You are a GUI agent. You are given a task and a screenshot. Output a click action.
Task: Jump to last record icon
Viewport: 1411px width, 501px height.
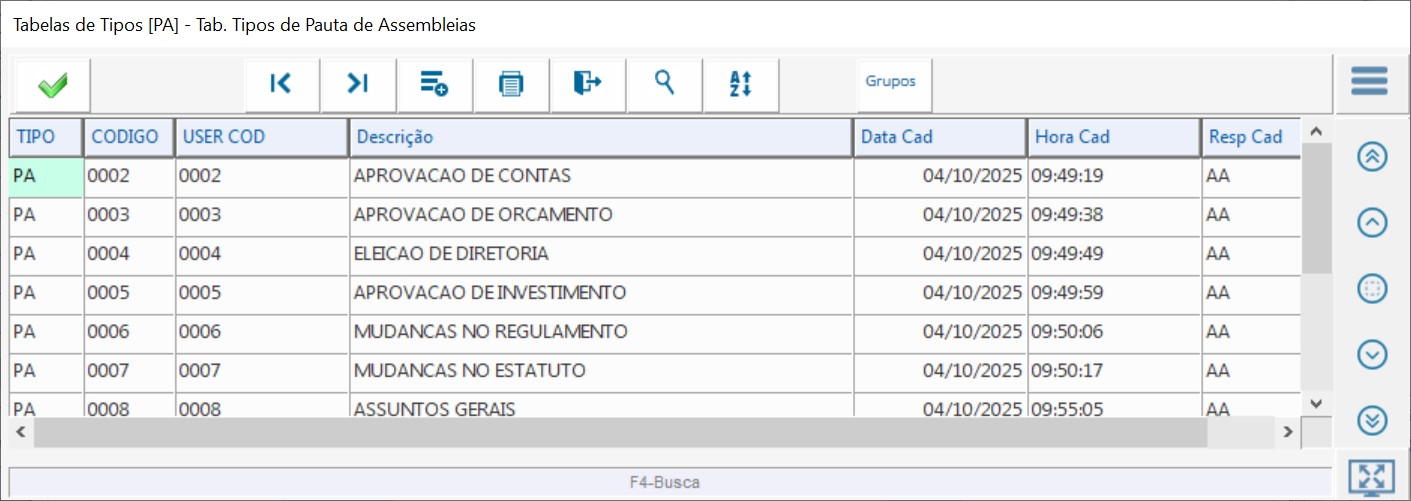(x=358, y=84)
